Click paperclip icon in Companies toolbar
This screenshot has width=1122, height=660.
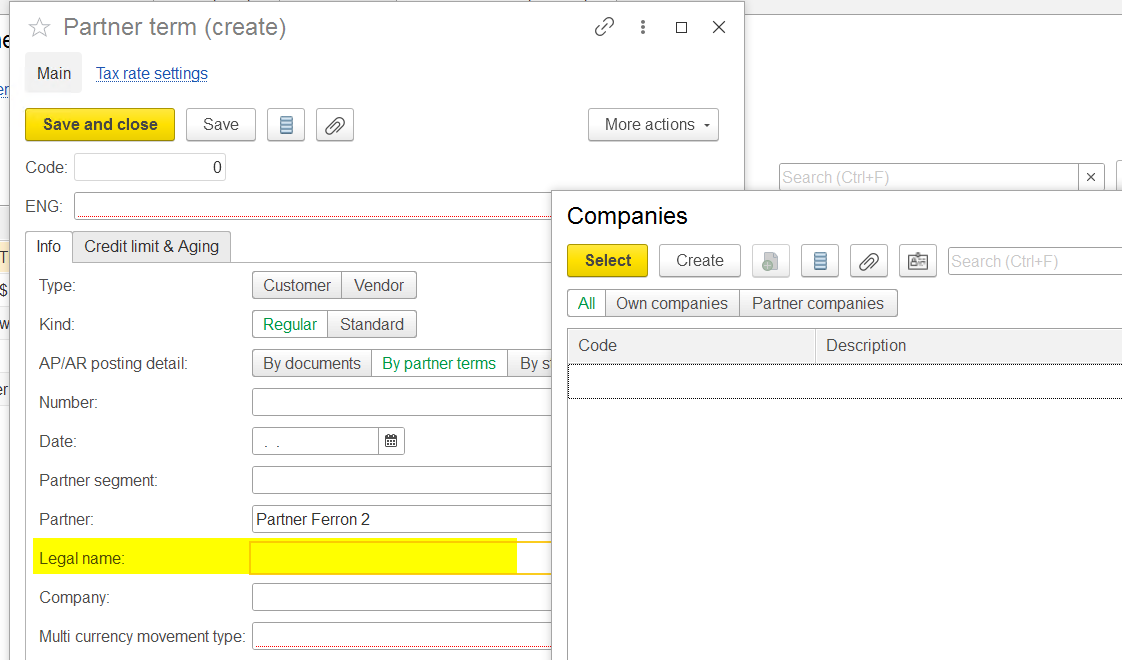tap(869, 261)
